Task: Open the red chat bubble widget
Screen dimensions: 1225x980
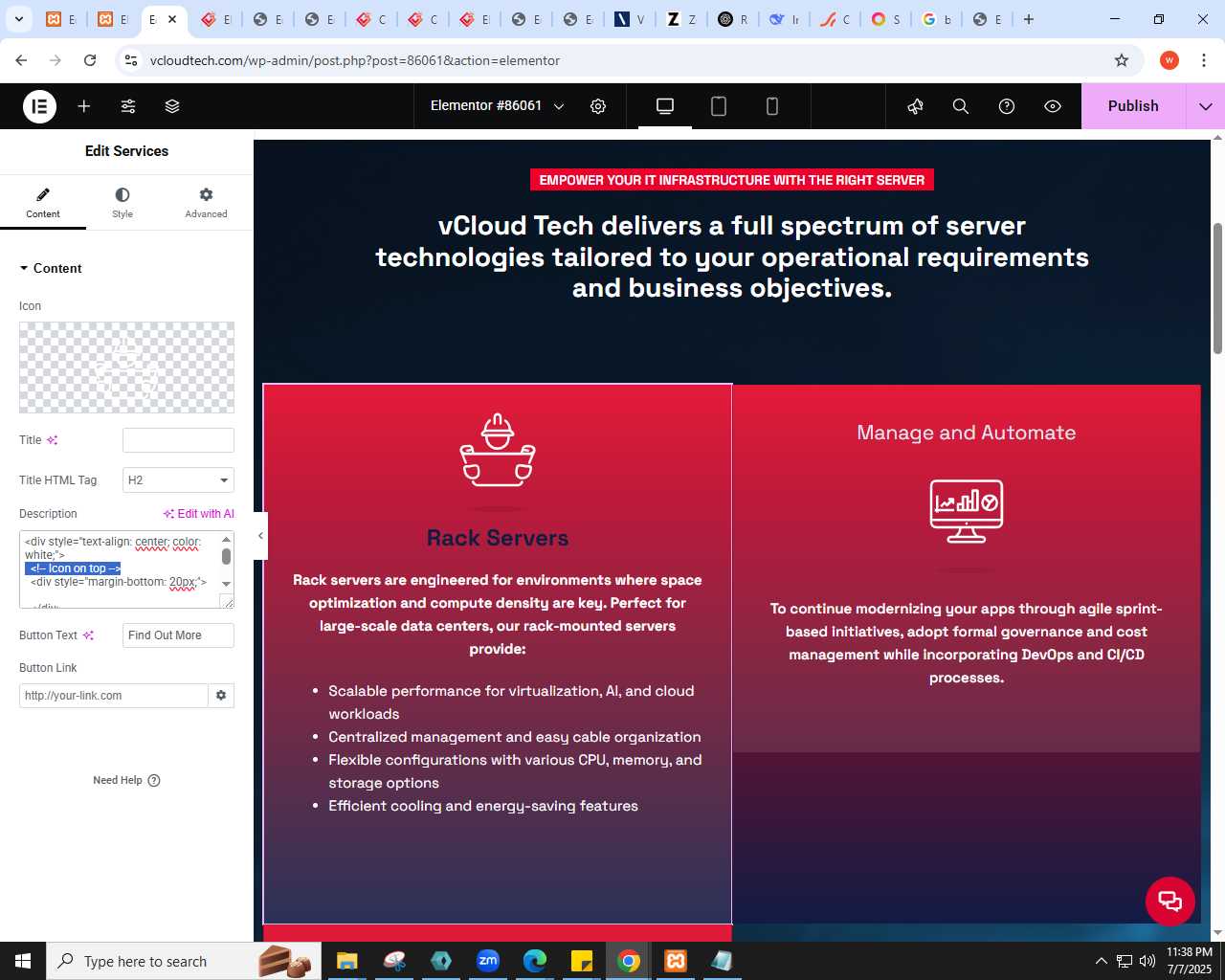Action: click(1170, 901)
